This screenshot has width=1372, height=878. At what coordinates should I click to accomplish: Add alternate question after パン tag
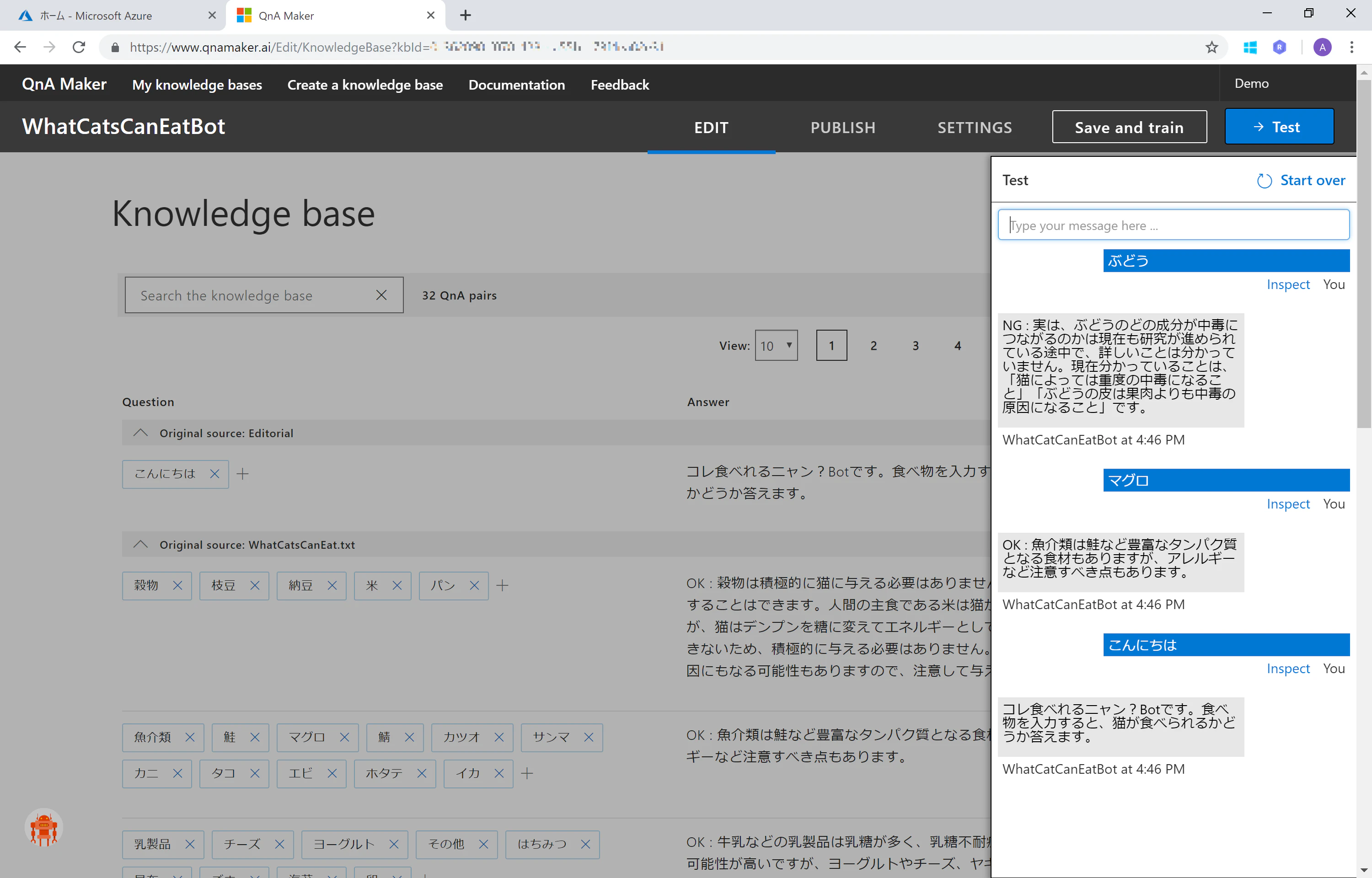click(x=502, y=585)
